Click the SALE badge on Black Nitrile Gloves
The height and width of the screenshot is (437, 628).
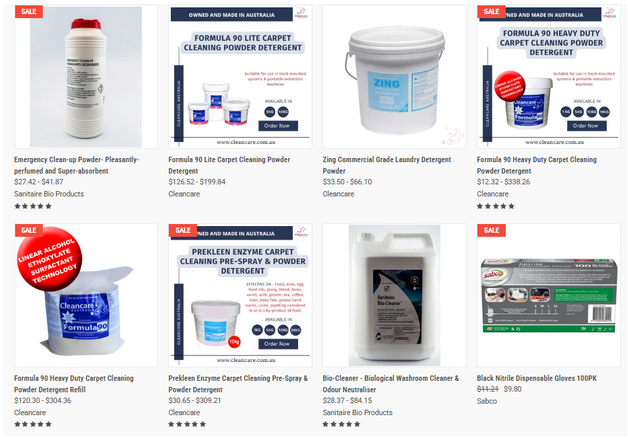[491, 230]
